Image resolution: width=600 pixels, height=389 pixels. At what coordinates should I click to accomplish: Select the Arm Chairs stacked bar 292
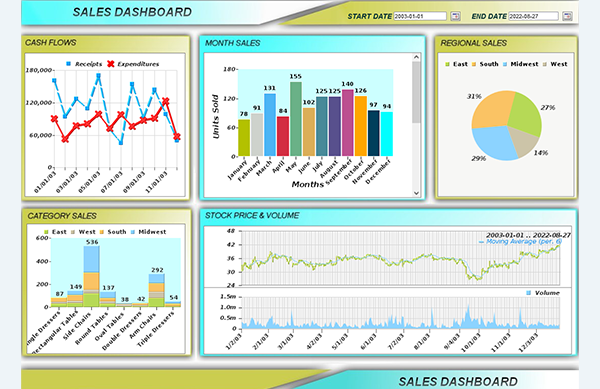click(157, 290)
